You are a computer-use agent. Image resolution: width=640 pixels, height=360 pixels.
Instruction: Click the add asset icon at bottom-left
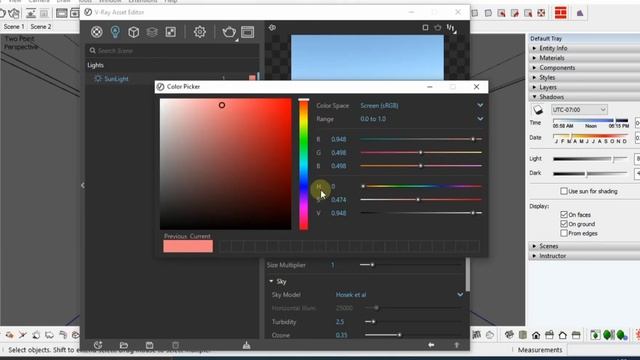pyautogui.click(x=98, y=345)
